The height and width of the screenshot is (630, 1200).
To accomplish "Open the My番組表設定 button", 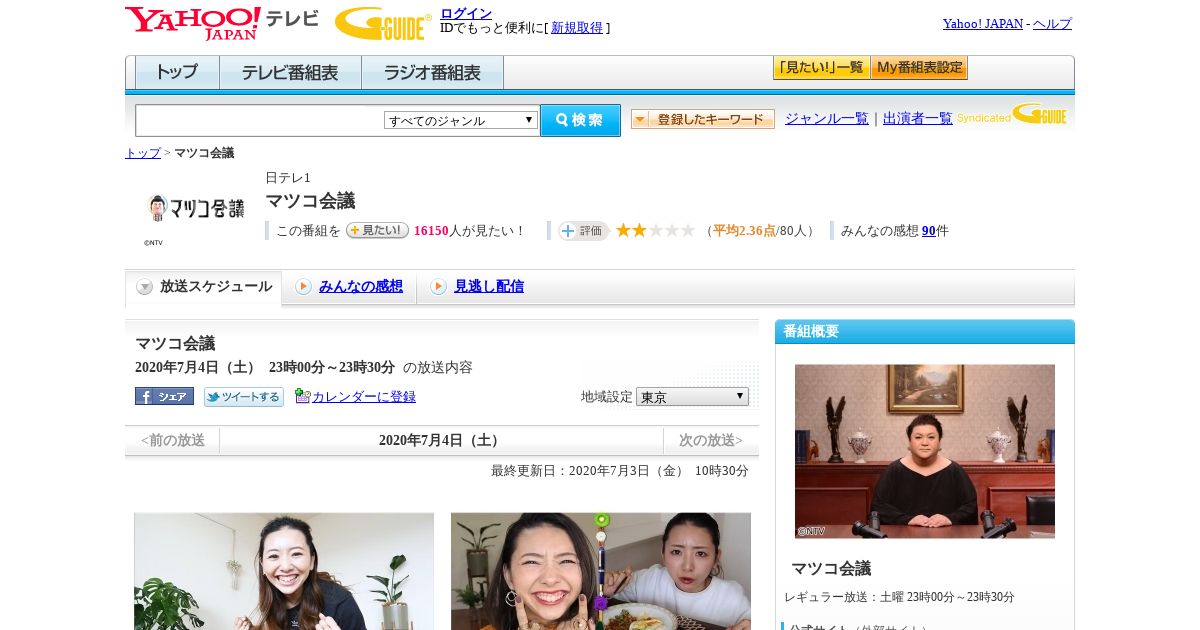I will 919,68.
